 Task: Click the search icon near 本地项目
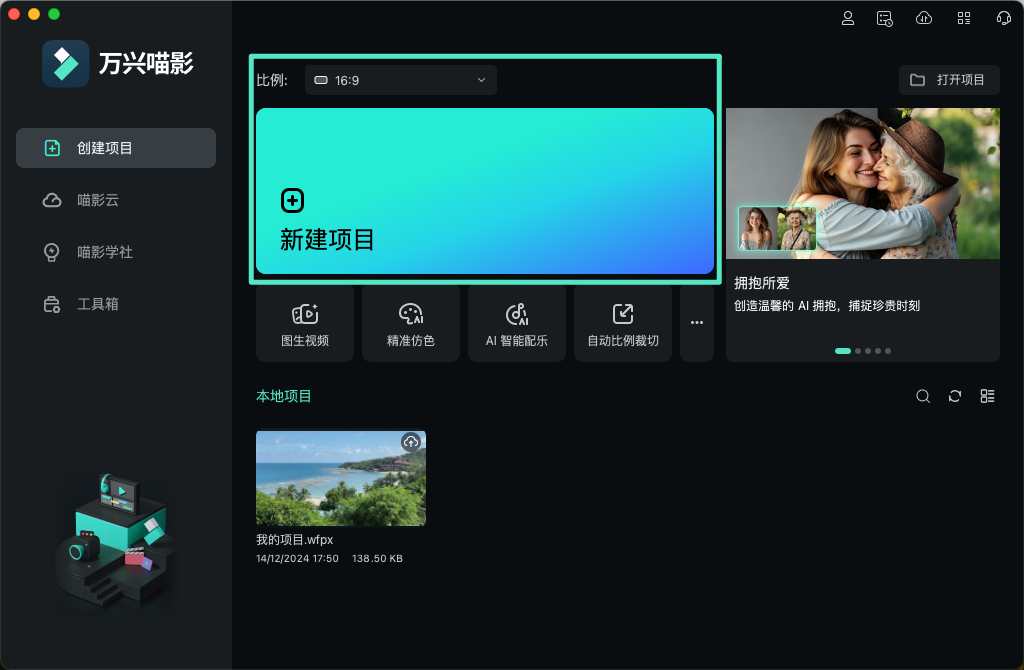(x=923, y=396)
